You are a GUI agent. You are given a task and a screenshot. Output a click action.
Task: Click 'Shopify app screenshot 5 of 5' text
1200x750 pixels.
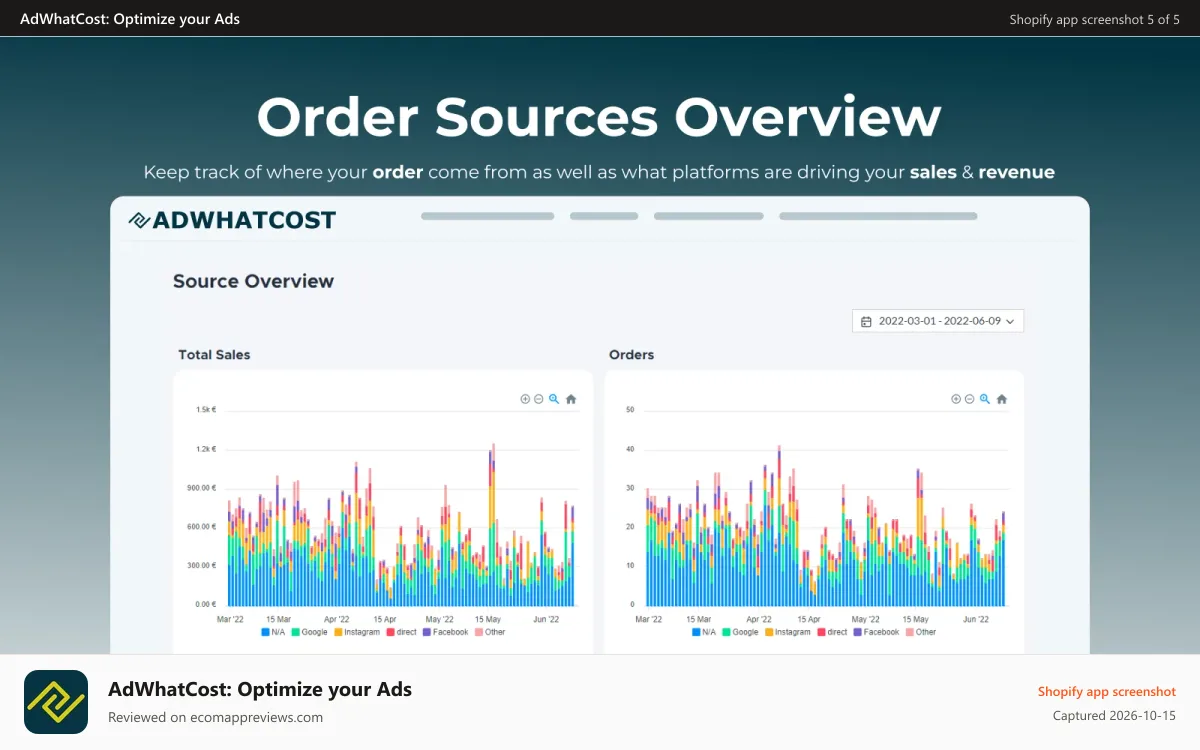pos(1095,19)
